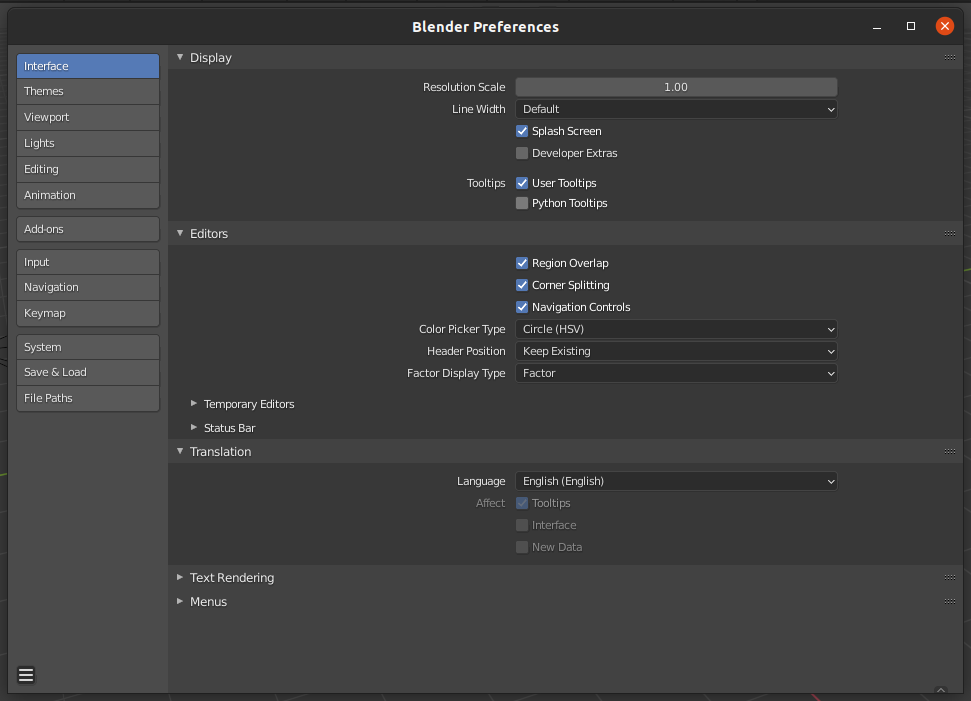Open the Factor Display Type dropdown
Screen dimensions: 971x701
tap(676, 373)
